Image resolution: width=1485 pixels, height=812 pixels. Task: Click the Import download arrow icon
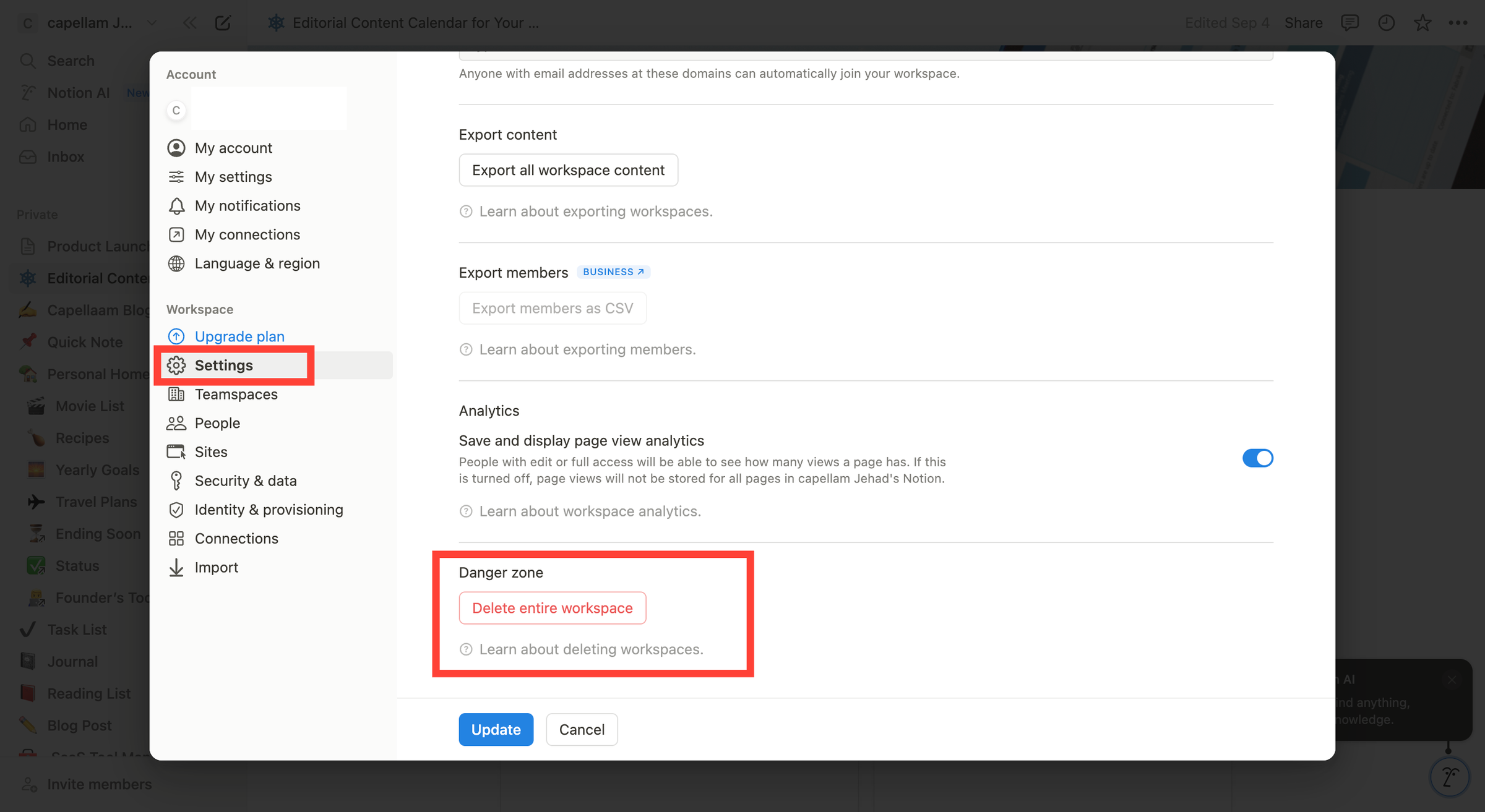pyautogui.click(x=176, y=567)
